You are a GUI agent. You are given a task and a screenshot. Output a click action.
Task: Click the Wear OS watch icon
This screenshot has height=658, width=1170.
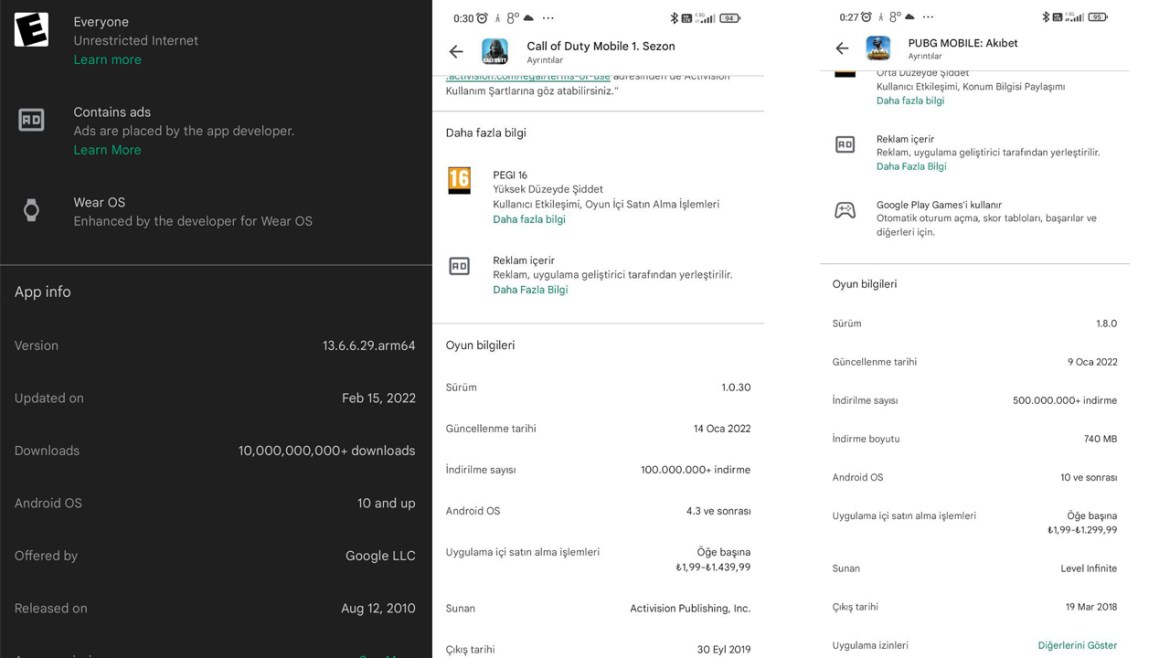(31, 210)
